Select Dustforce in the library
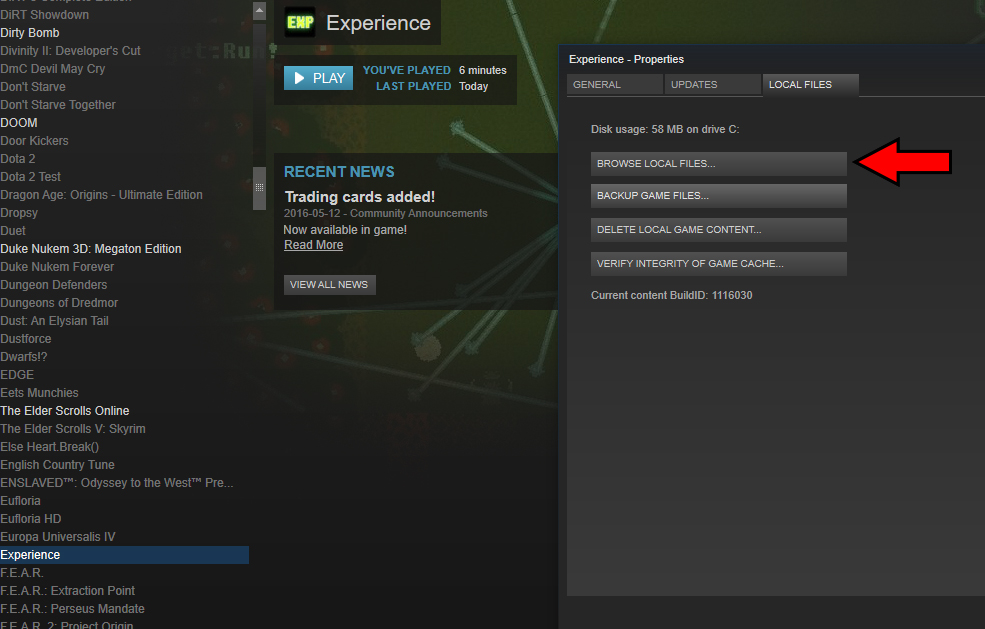Viewport: 985px width, 629px height. [26, 339]
